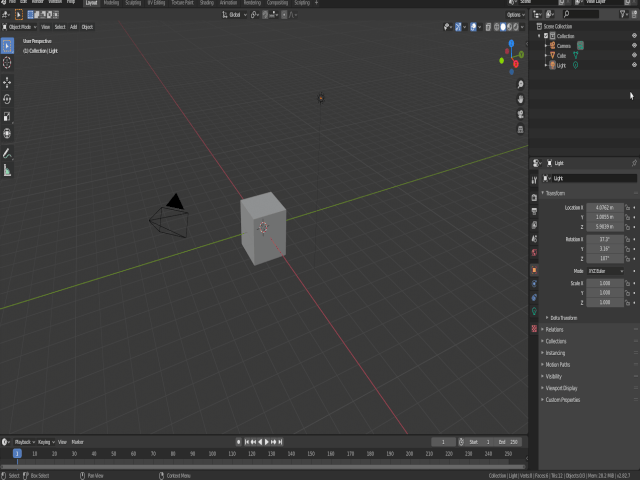Lock the Location X value
The width and height of the screenshot is (640, 480).
point(627,208)
